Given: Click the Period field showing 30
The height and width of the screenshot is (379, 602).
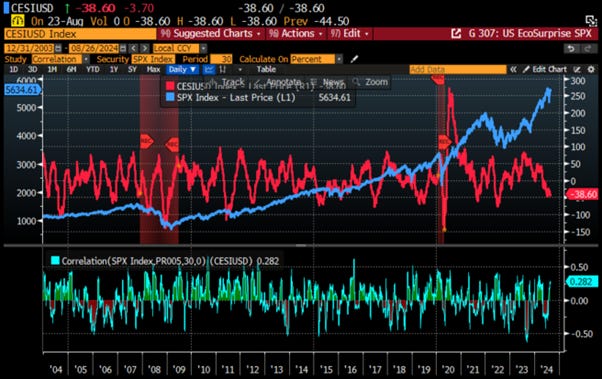Looking at the screenshot, I should (x=222, y=59).
